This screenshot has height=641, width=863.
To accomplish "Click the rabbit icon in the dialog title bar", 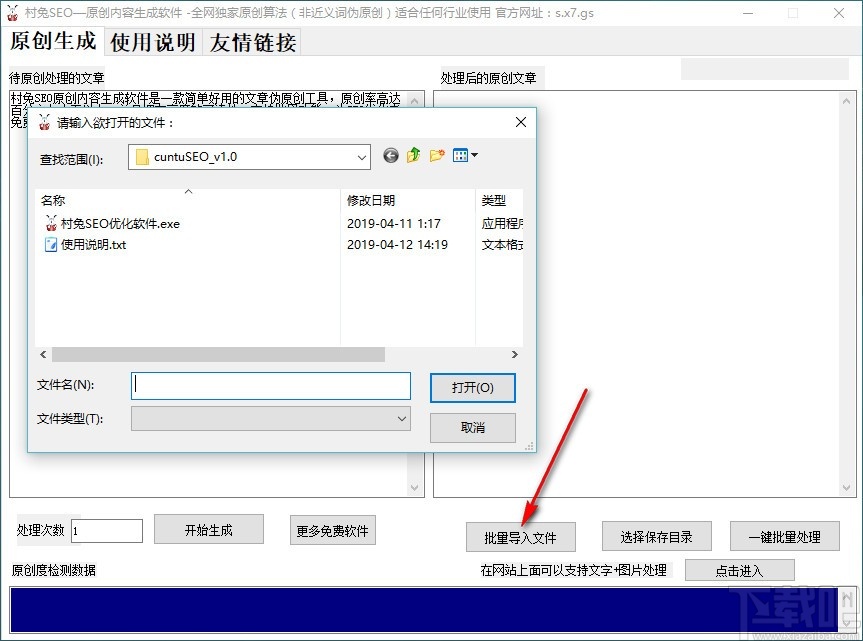I will coord(44,121).
